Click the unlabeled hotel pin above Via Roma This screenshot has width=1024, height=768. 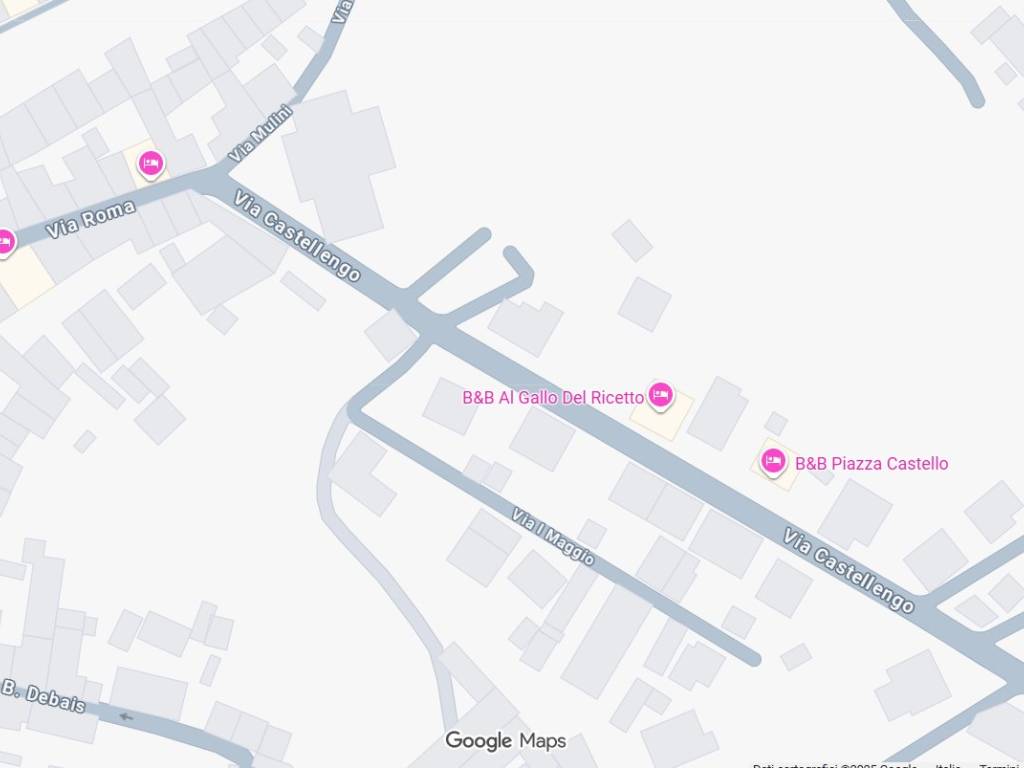(x=151, y=163)
